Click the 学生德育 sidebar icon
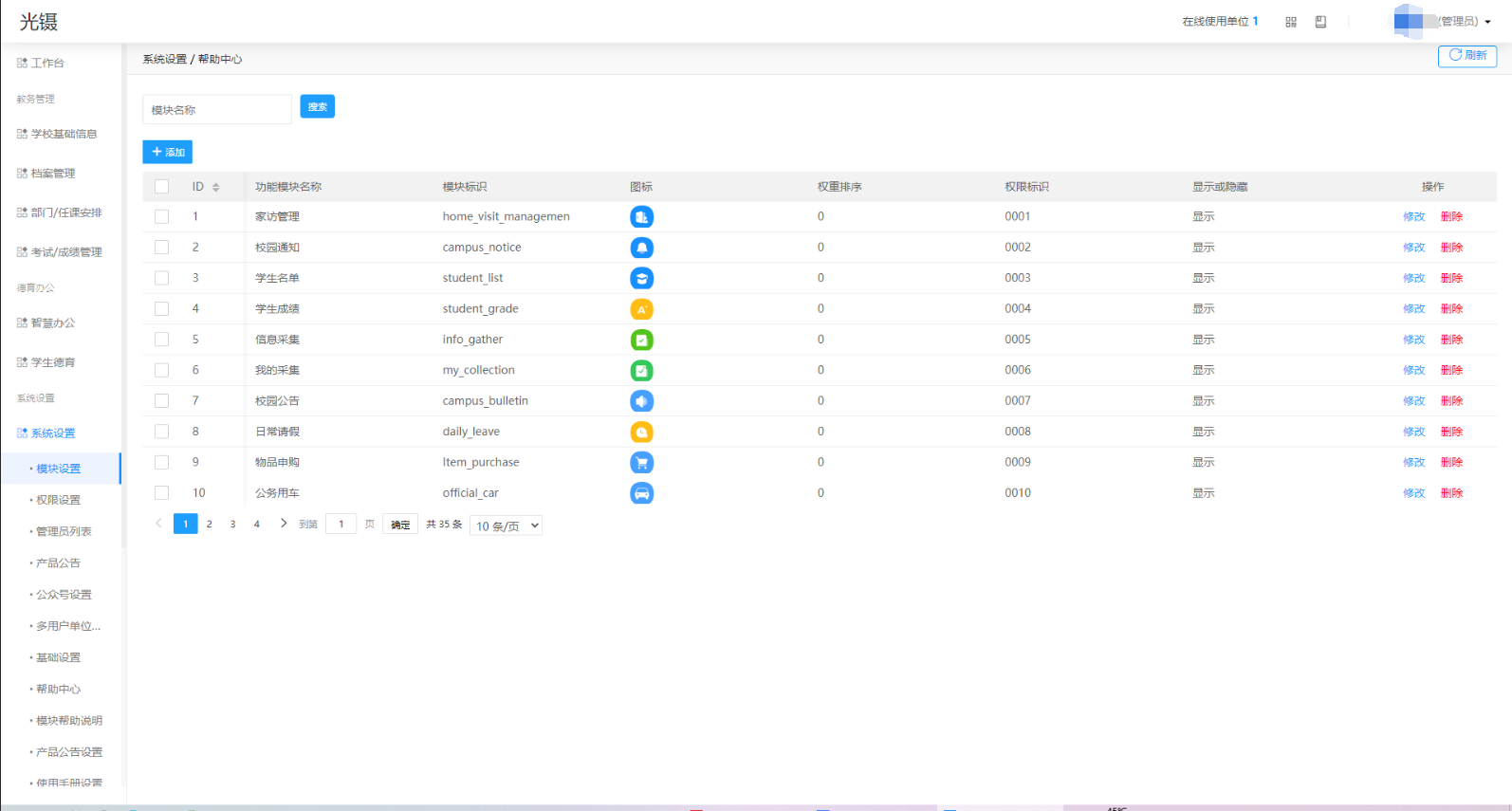Image resolution: width=1512 pixels, height=811 pixels. coord(22,362)
